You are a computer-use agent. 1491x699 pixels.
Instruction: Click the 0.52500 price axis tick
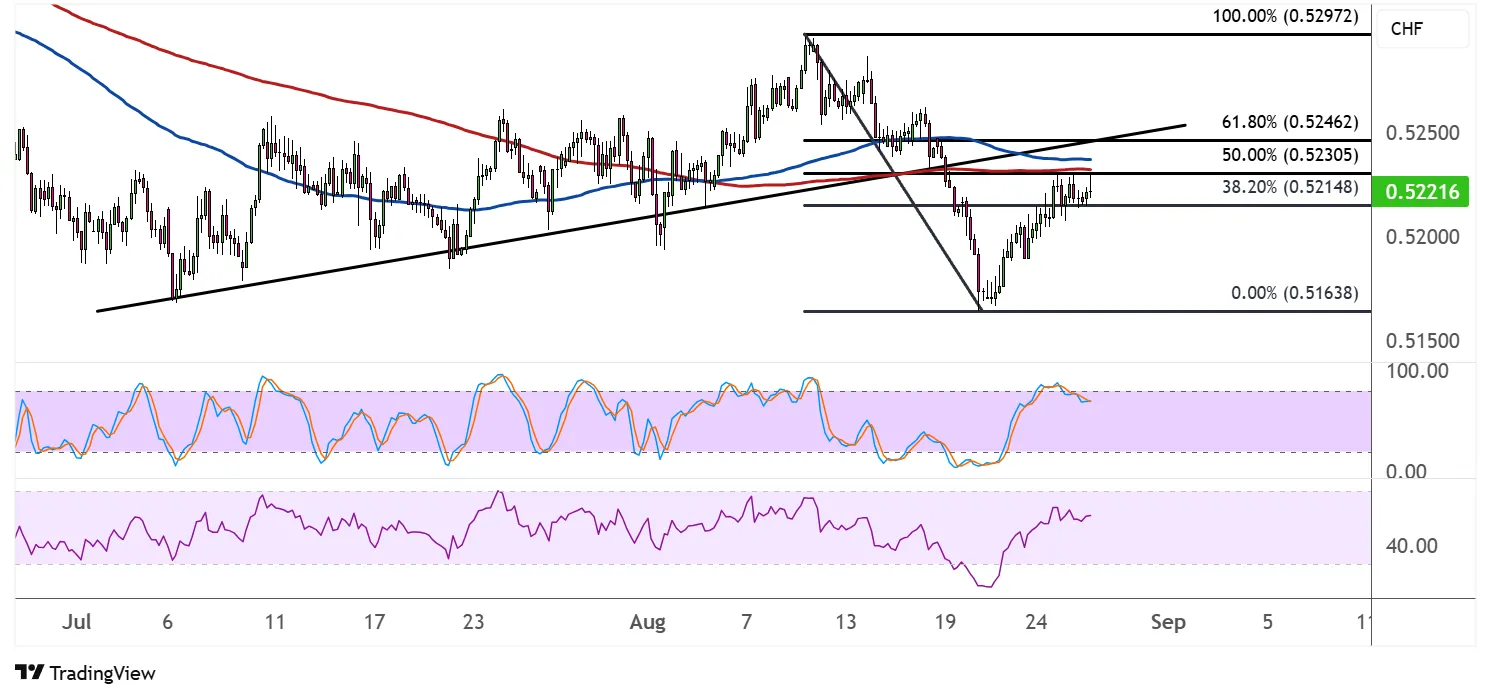click(x=1422, y=134)
